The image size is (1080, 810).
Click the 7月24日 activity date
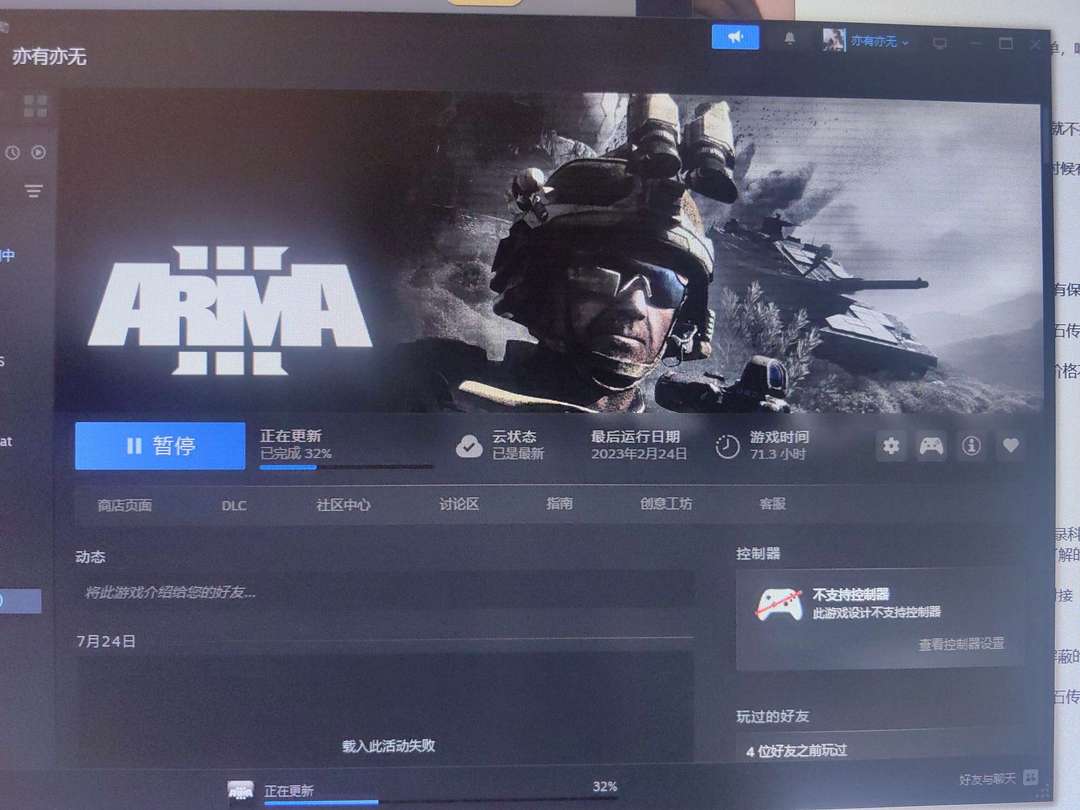105,641
